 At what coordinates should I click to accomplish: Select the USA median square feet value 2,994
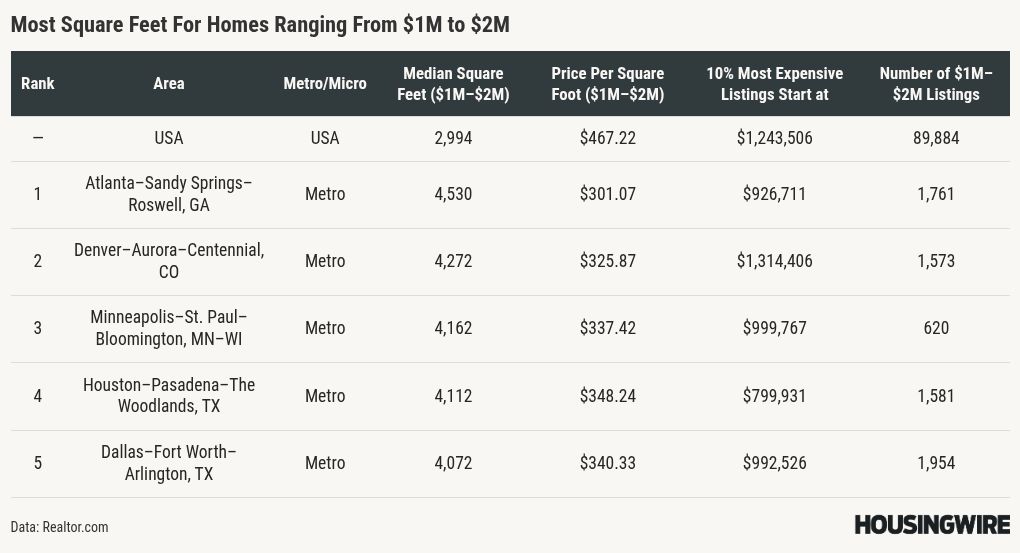tap(453, 138)
